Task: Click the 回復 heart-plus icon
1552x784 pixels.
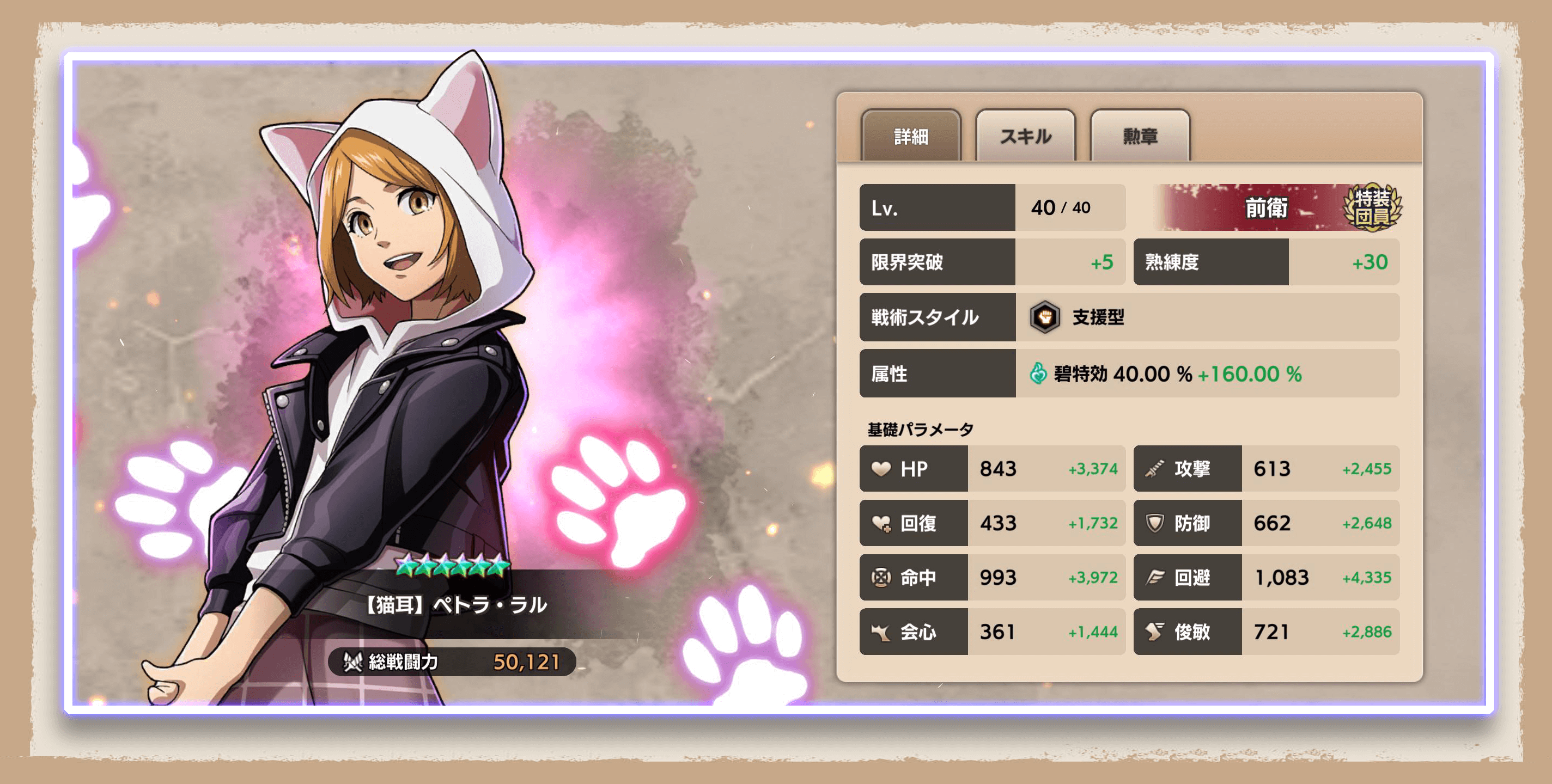Action: [881, 523]
